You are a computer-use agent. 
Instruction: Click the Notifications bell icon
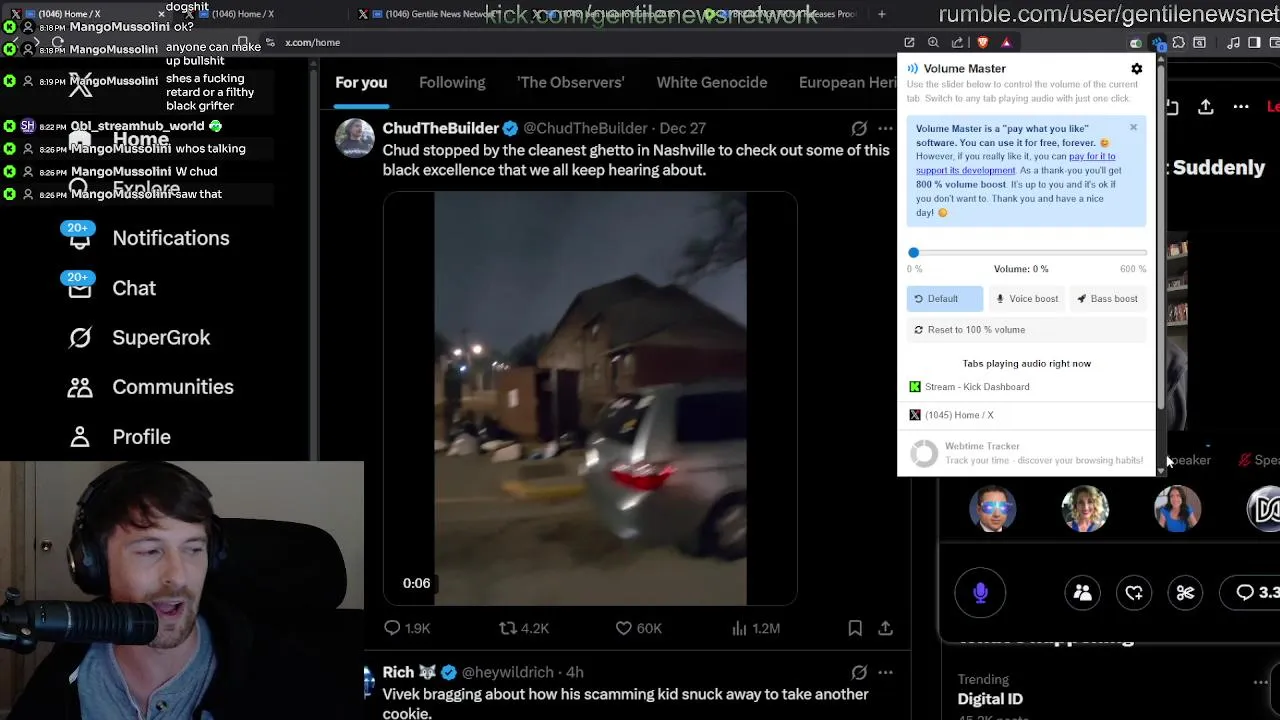pos(80,238)
